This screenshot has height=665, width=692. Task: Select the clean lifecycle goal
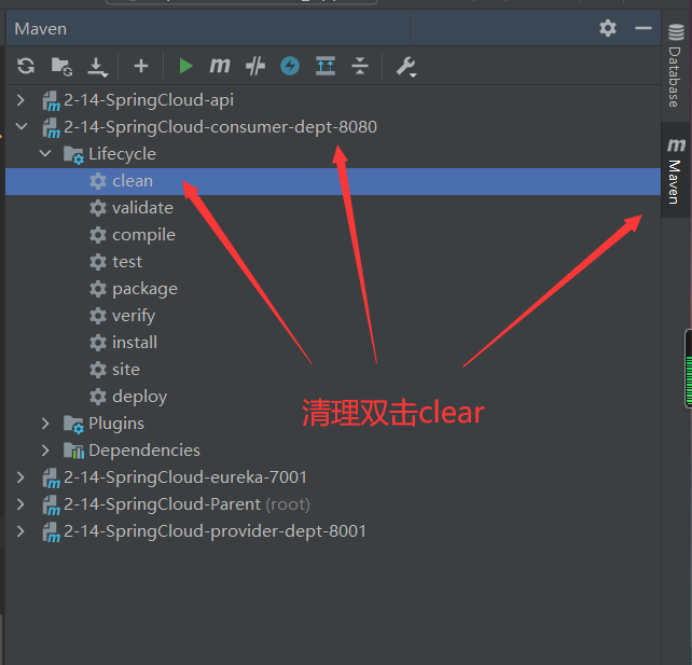[333, 181]
